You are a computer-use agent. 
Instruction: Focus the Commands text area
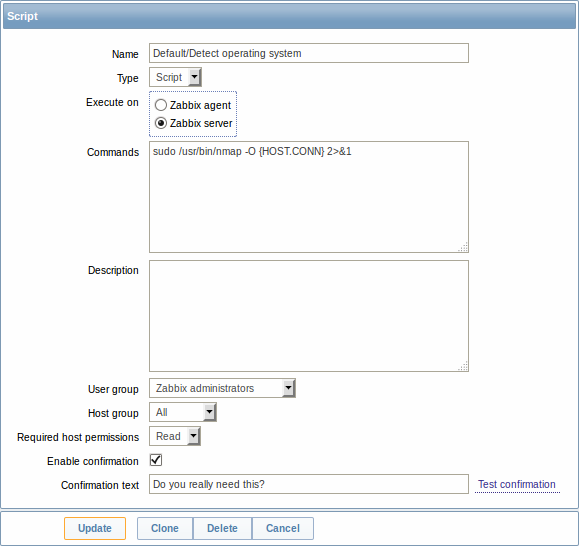point(309,197)
